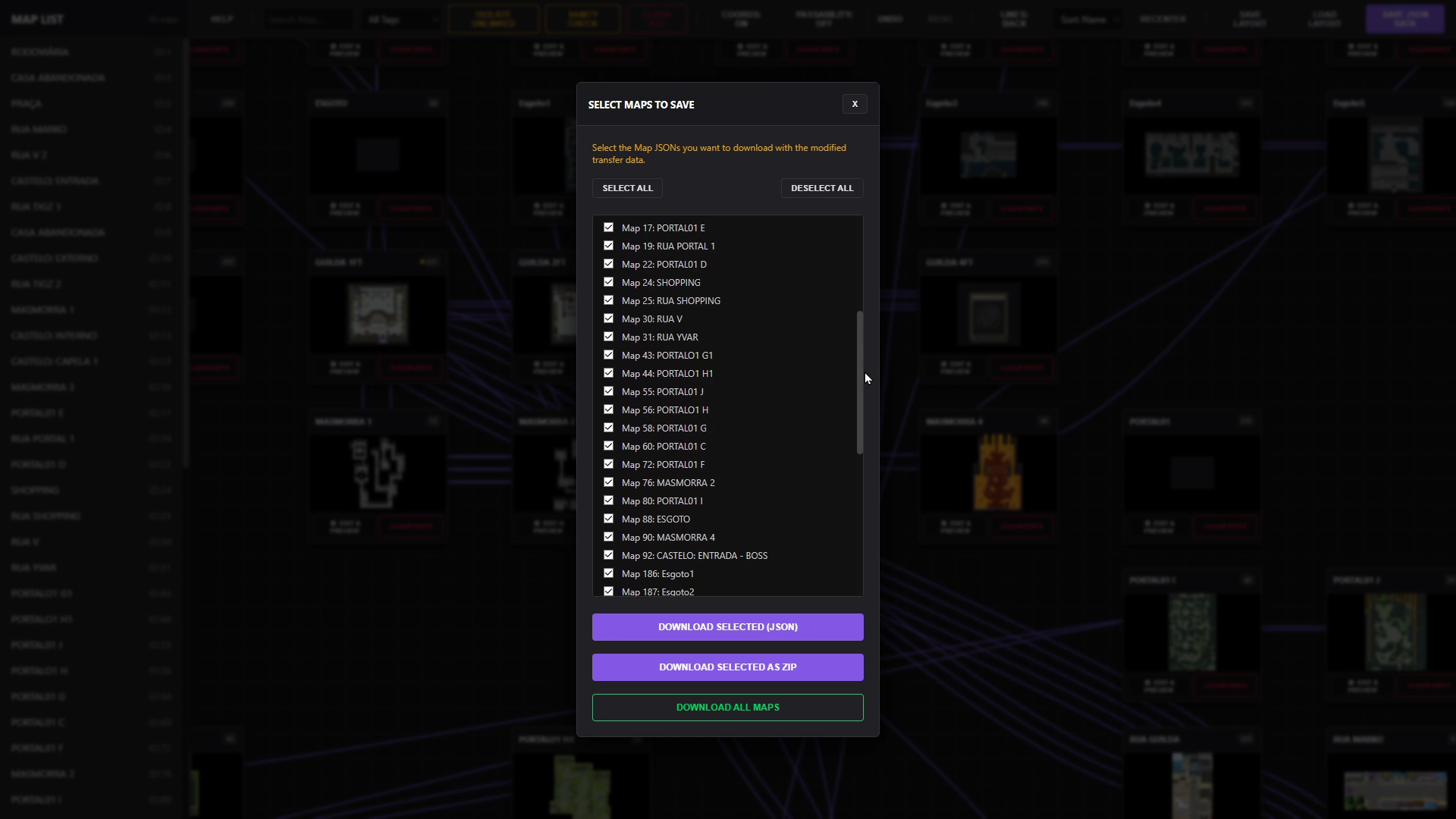Viewport: 1456px width, 819px height.
Task: Click the 'Map 80: PORTAL01 I' label
Action: 662,501
